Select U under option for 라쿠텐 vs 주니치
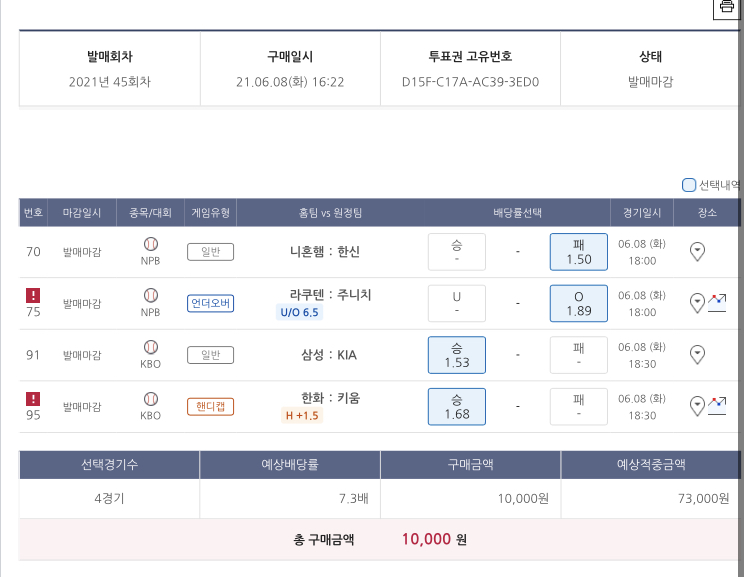Image resolution: width=750 pixels, height=577 pixels. click(456, 303)
